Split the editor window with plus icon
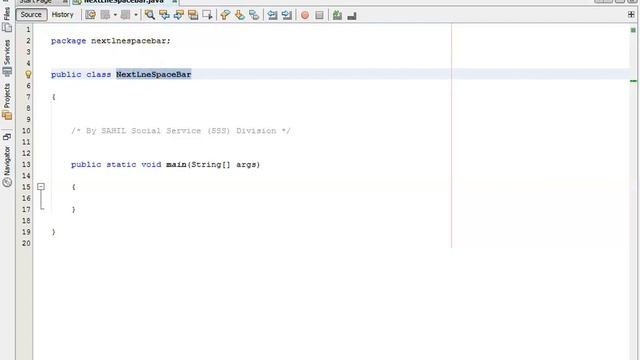The width and height of the screenshot is (640, 360). (631, 15)
